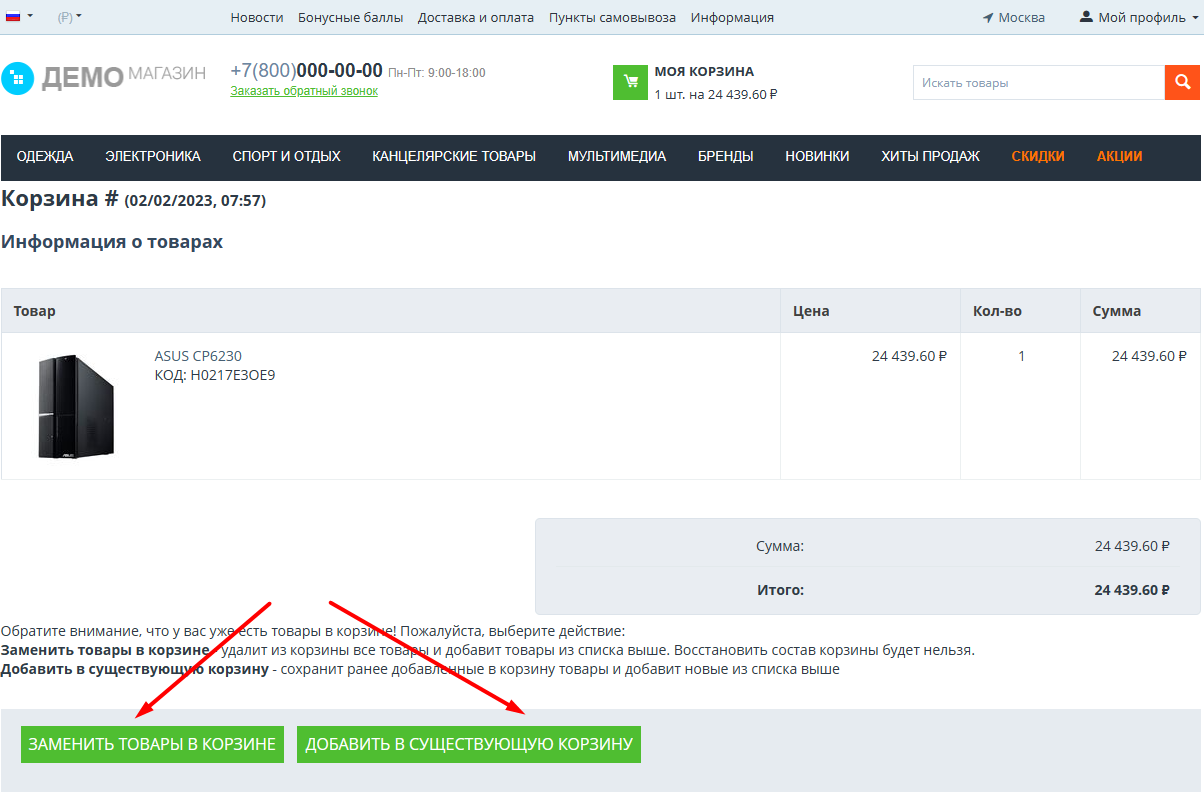
Task: Click Заказать обратный звонок link
Action: pyautogui.click(x=304, y=91)
